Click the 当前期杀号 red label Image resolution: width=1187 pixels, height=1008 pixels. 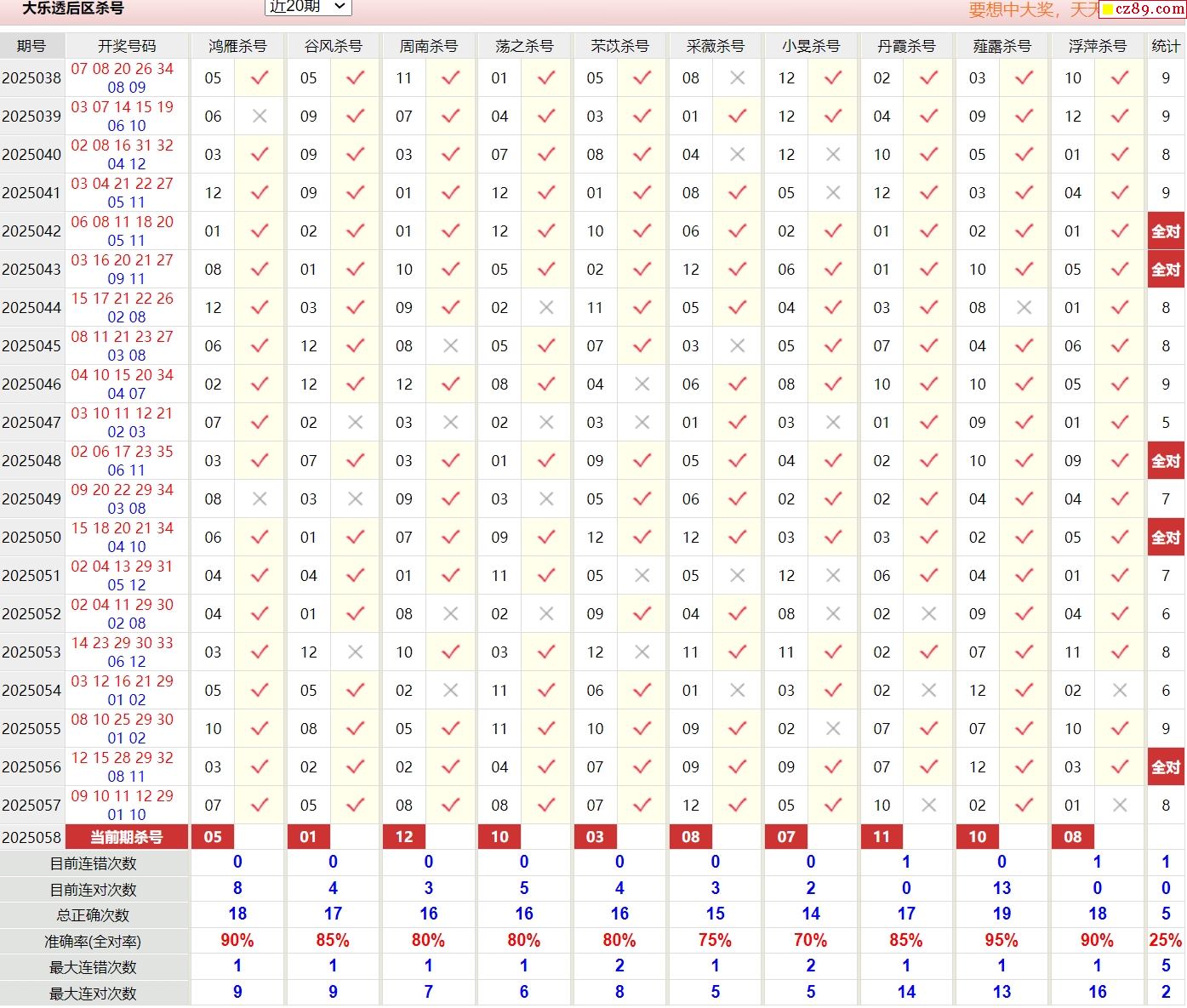pos(127,837)
